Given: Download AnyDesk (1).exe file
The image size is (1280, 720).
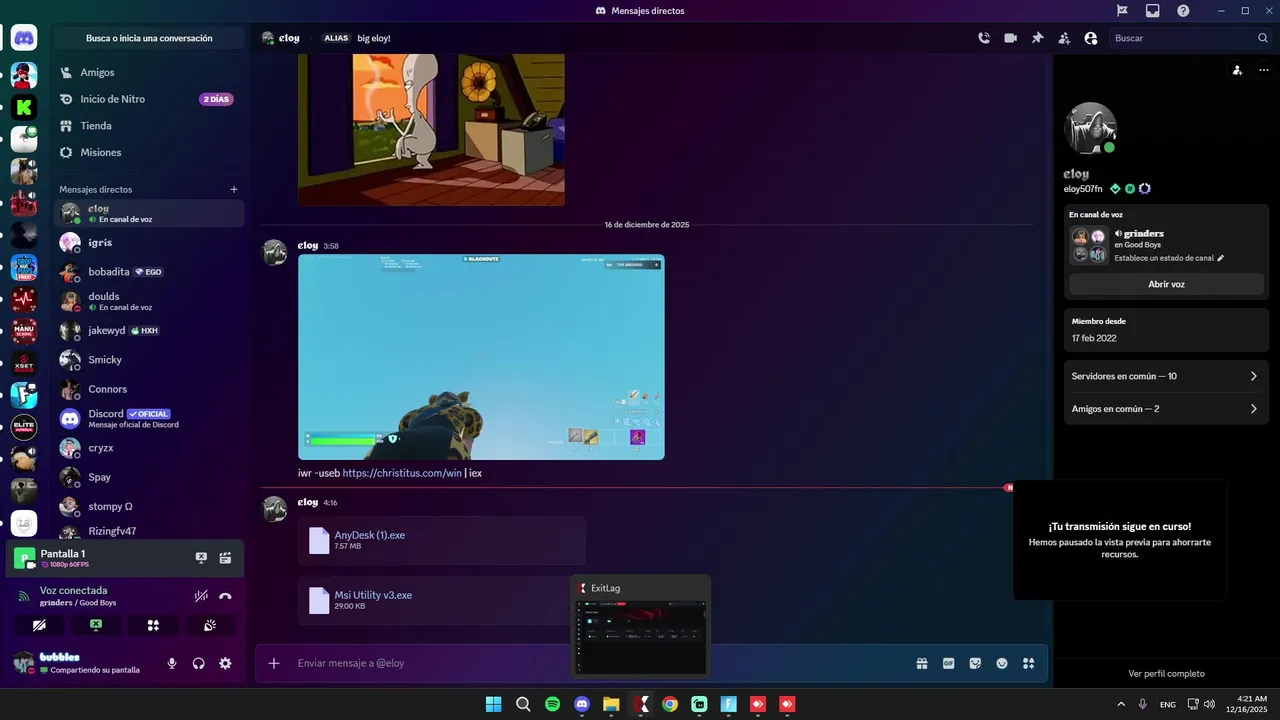Looking at the screenshot, I should 369,535.
